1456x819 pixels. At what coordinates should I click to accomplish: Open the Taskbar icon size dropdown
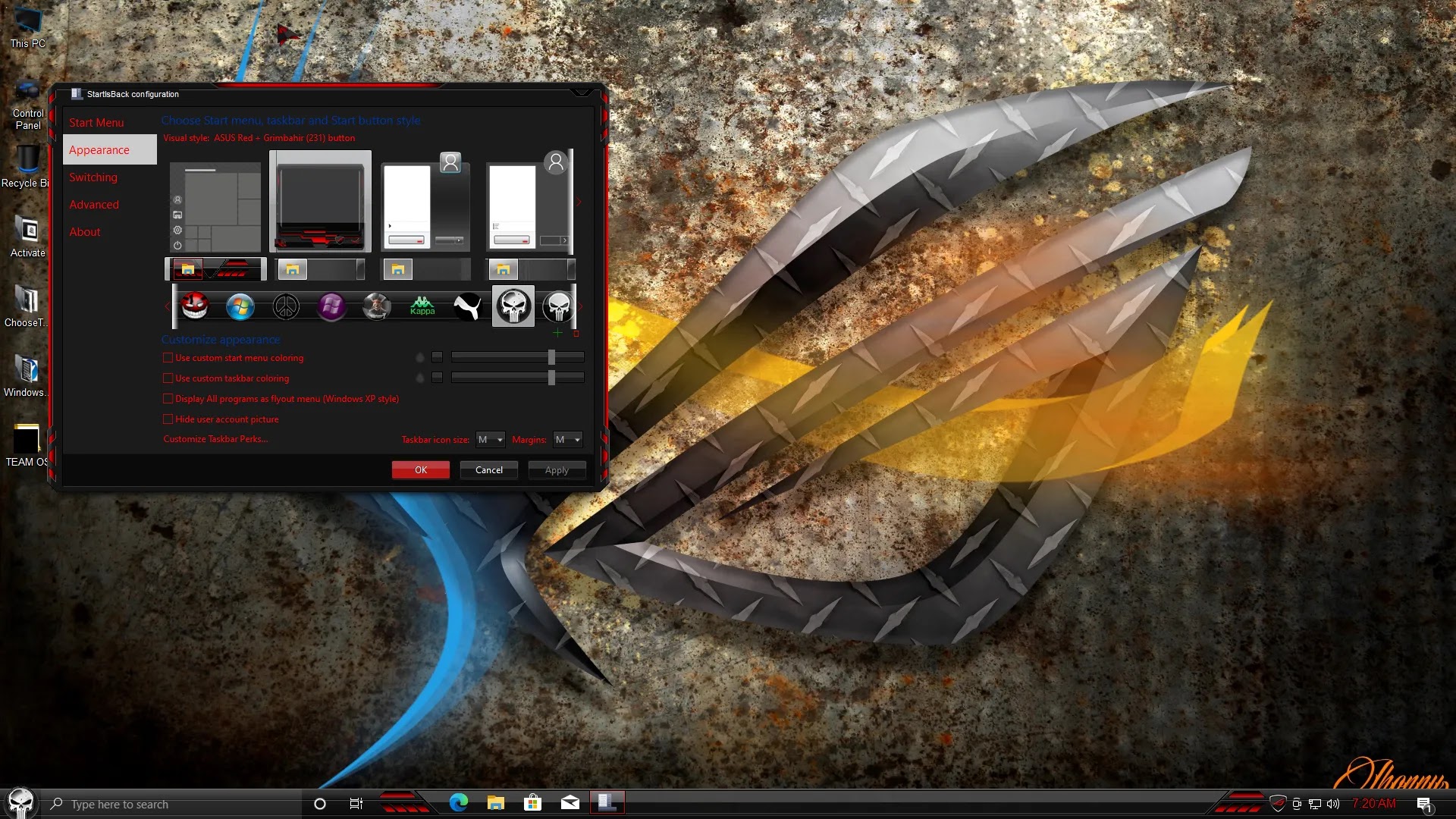point(490,440)
